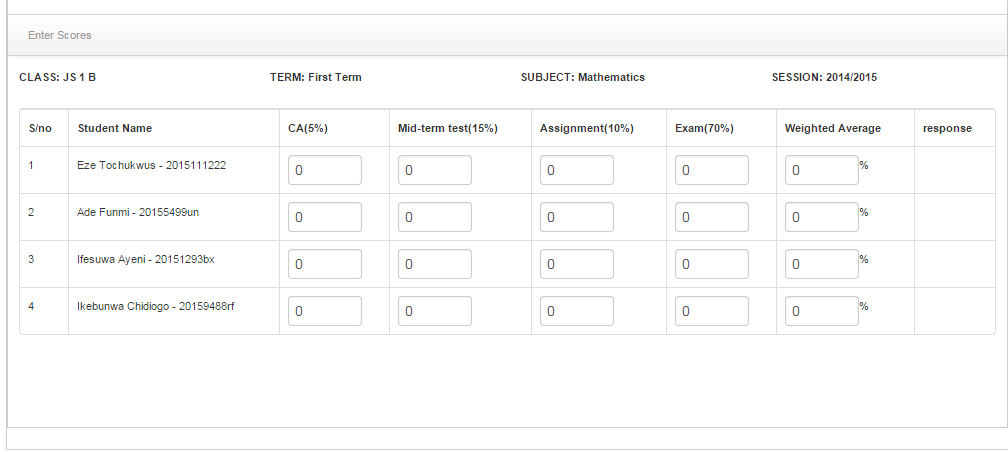The image size is (1008, 452).
Task: Click Weighted Average field for Eze Tochukwus
Action: coord(821,171)
